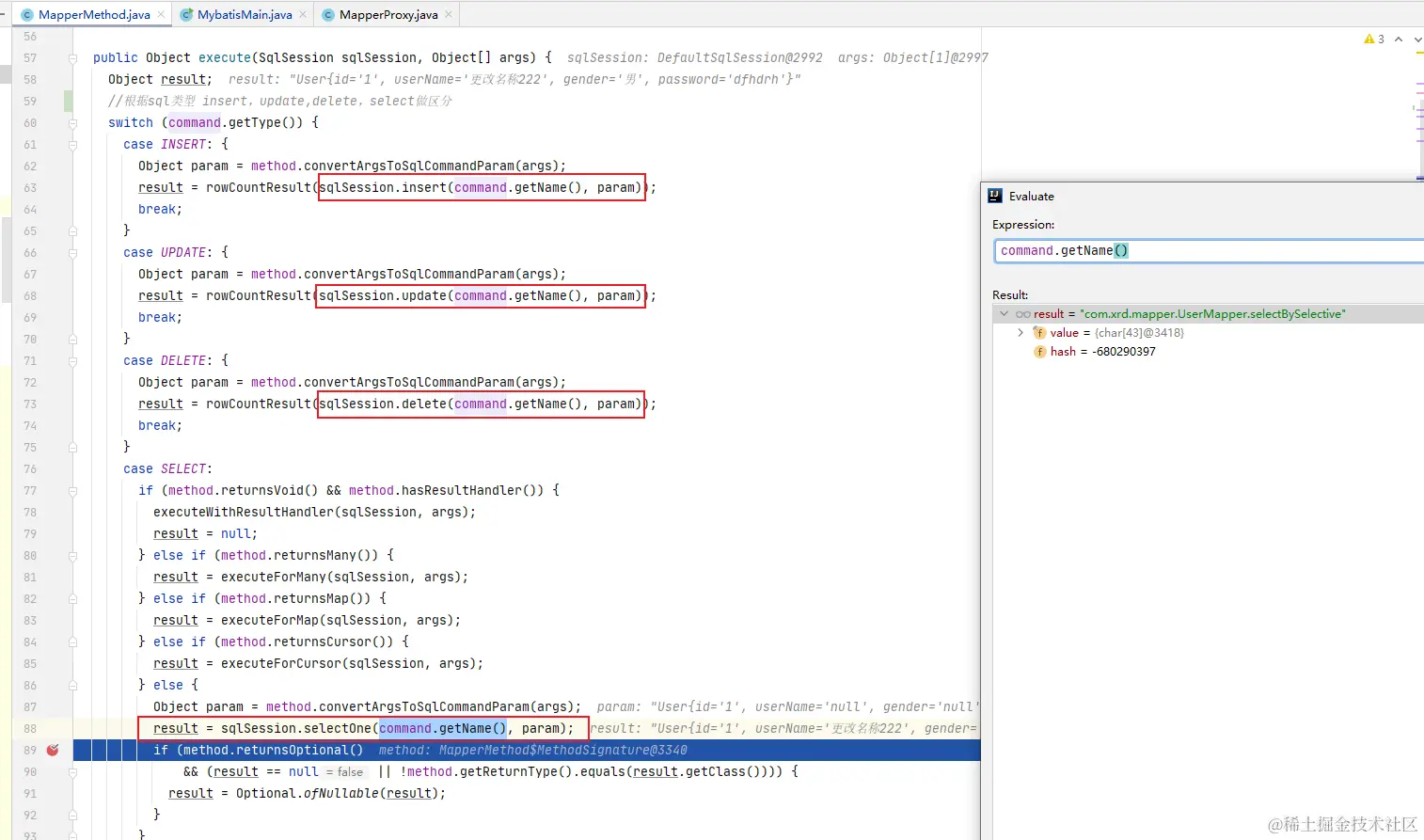1424x840 pixels.
Task: Fold the switch block at line 60
Action: click(x=72, y=122)
